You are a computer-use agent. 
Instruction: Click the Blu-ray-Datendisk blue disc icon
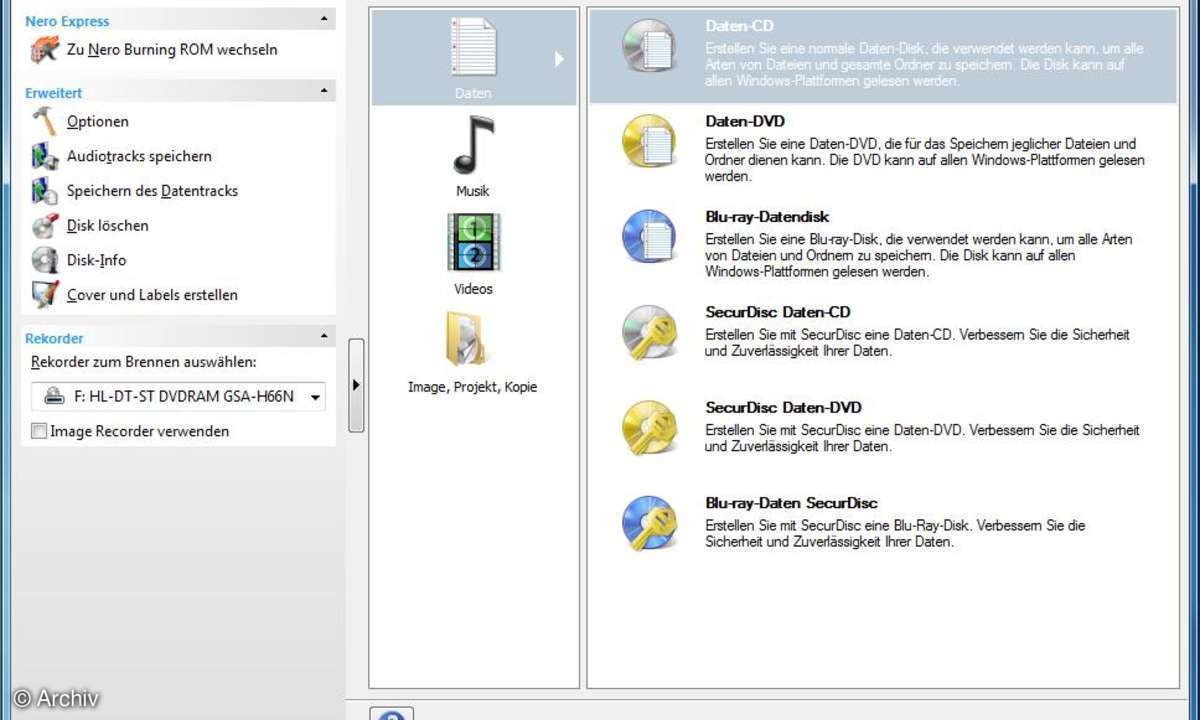pos(650,236)
